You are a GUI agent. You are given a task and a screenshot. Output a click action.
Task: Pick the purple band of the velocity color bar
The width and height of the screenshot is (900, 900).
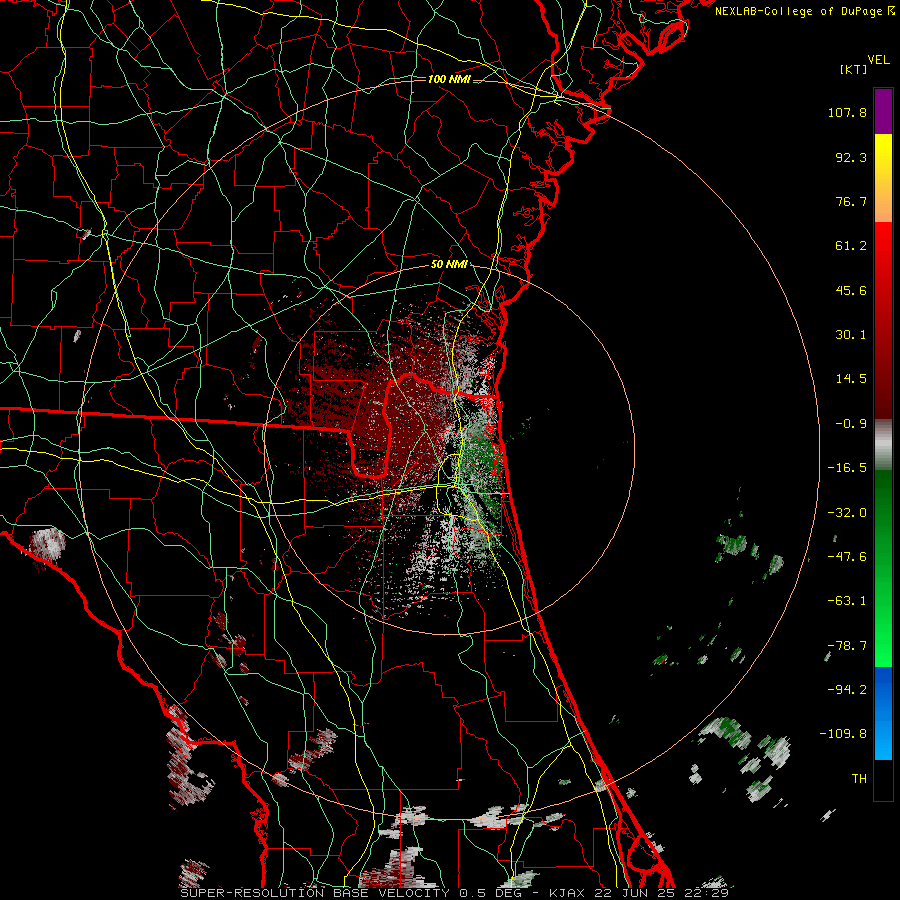tap(883, 111)
